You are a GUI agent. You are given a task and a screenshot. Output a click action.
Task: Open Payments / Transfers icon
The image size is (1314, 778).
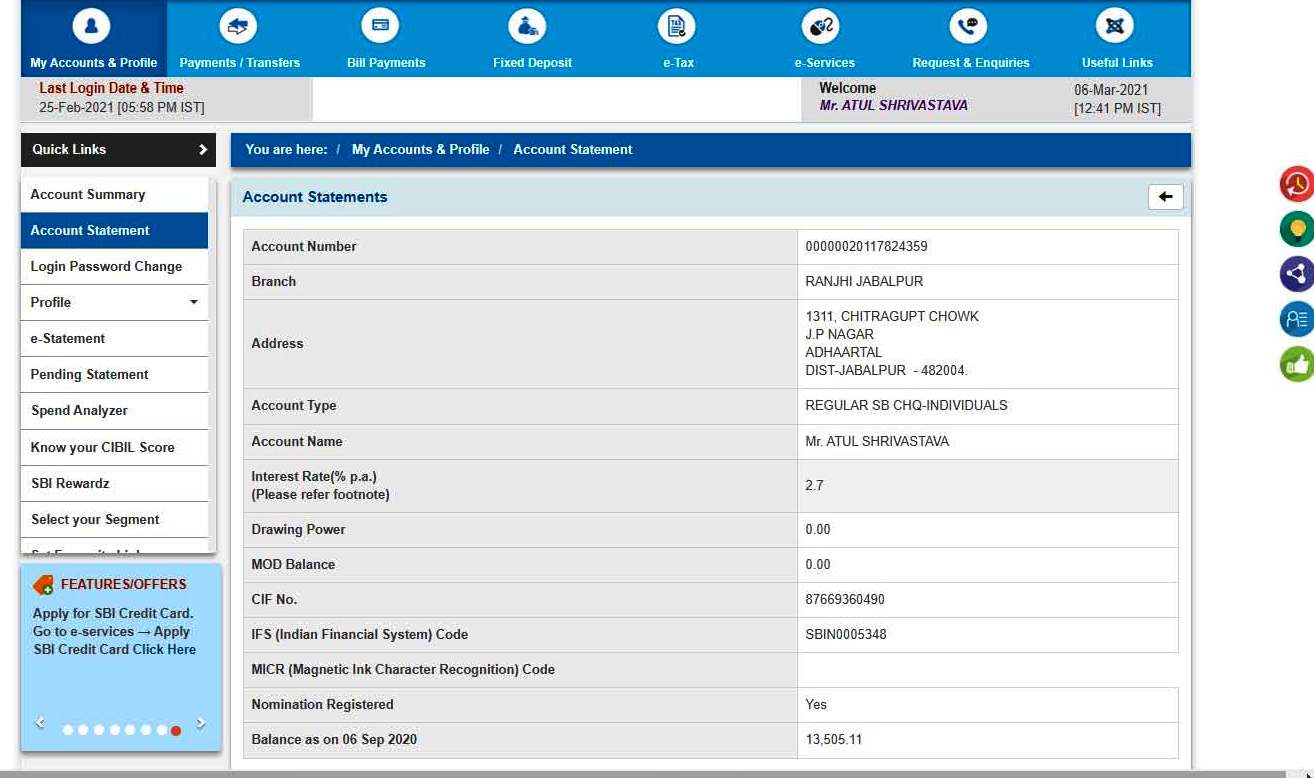pos(239,26)
